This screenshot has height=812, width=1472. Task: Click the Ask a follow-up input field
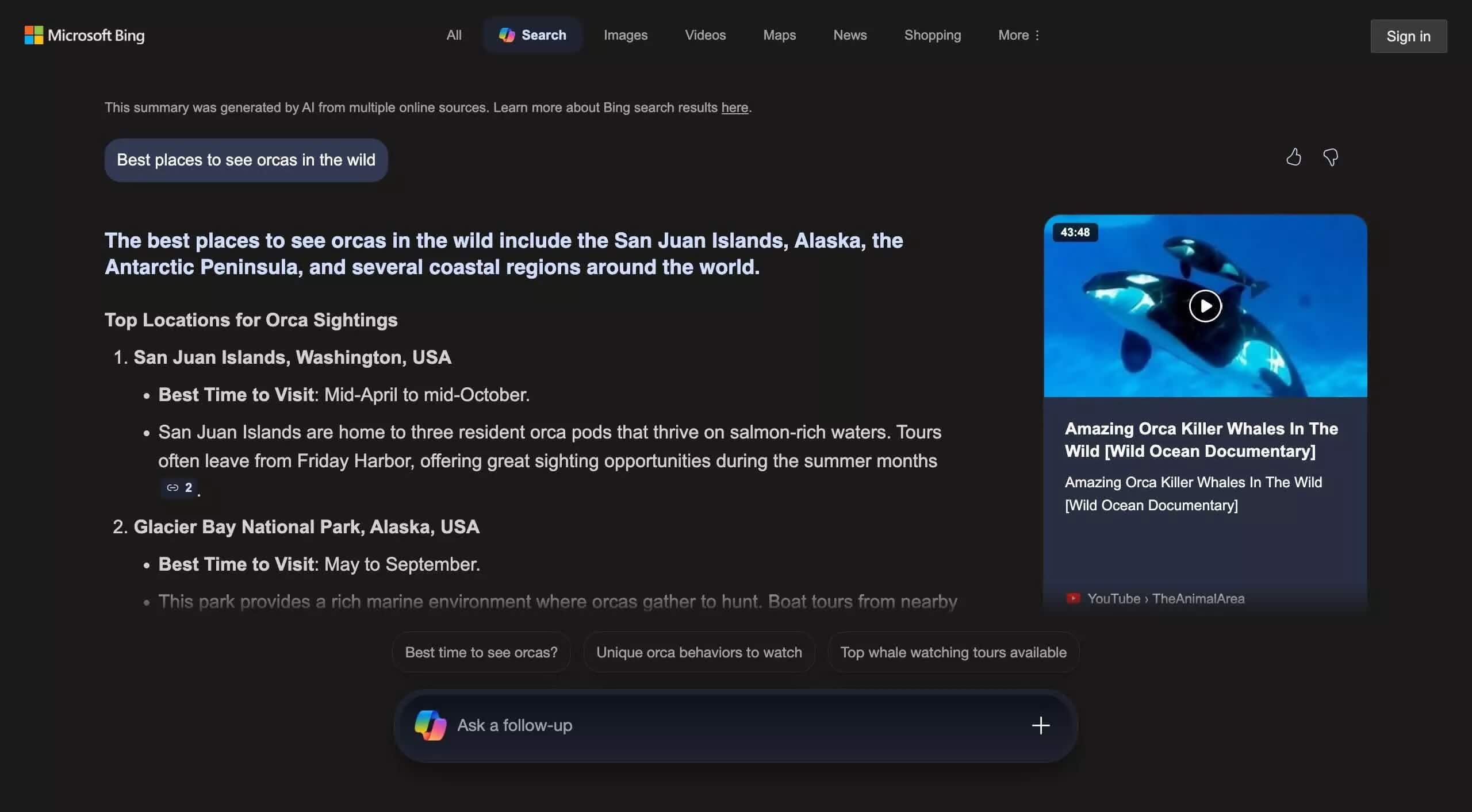(x=736, y=725)
